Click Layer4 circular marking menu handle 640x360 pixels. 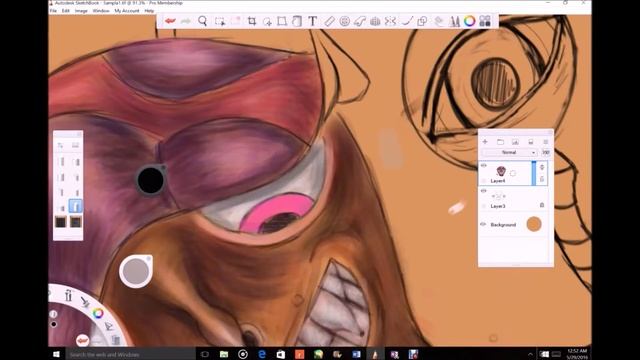tap(513, 173)
